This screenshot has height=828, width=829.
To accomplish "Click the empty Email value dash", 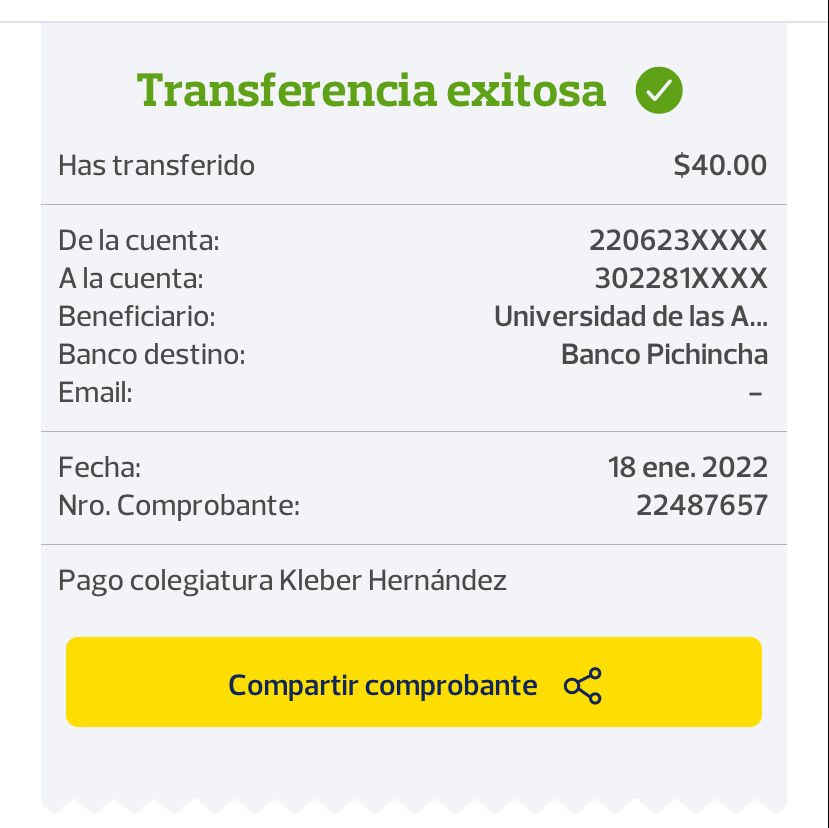I will 755,393.
